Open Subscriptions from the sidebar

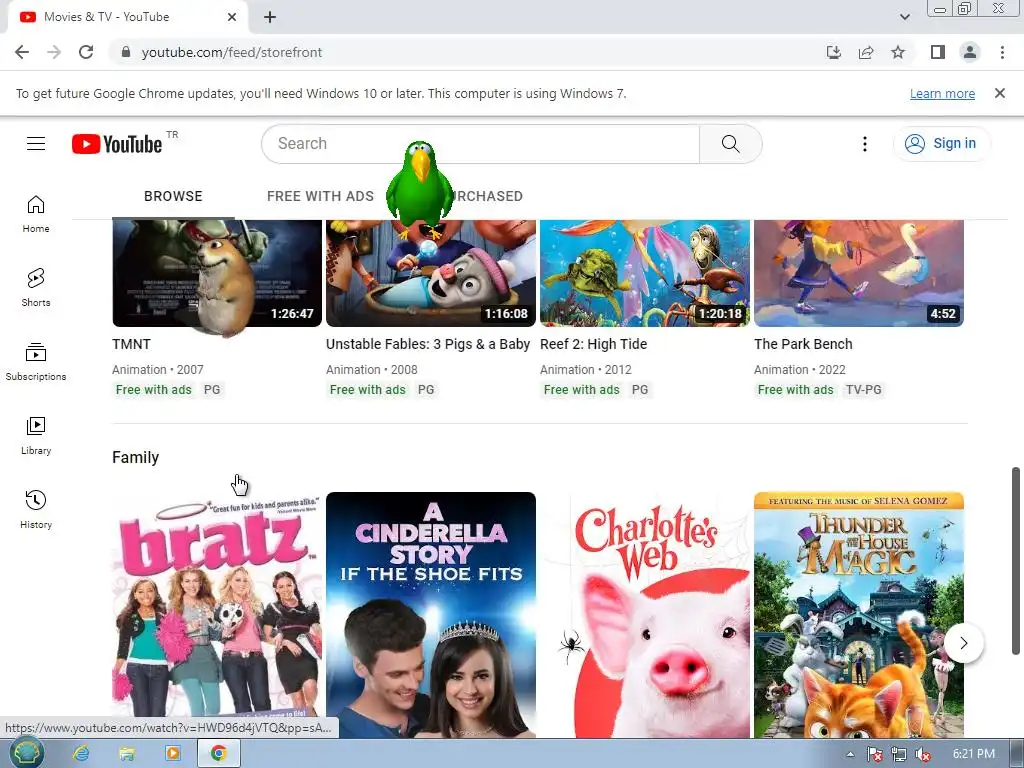(x=36, y=362)
